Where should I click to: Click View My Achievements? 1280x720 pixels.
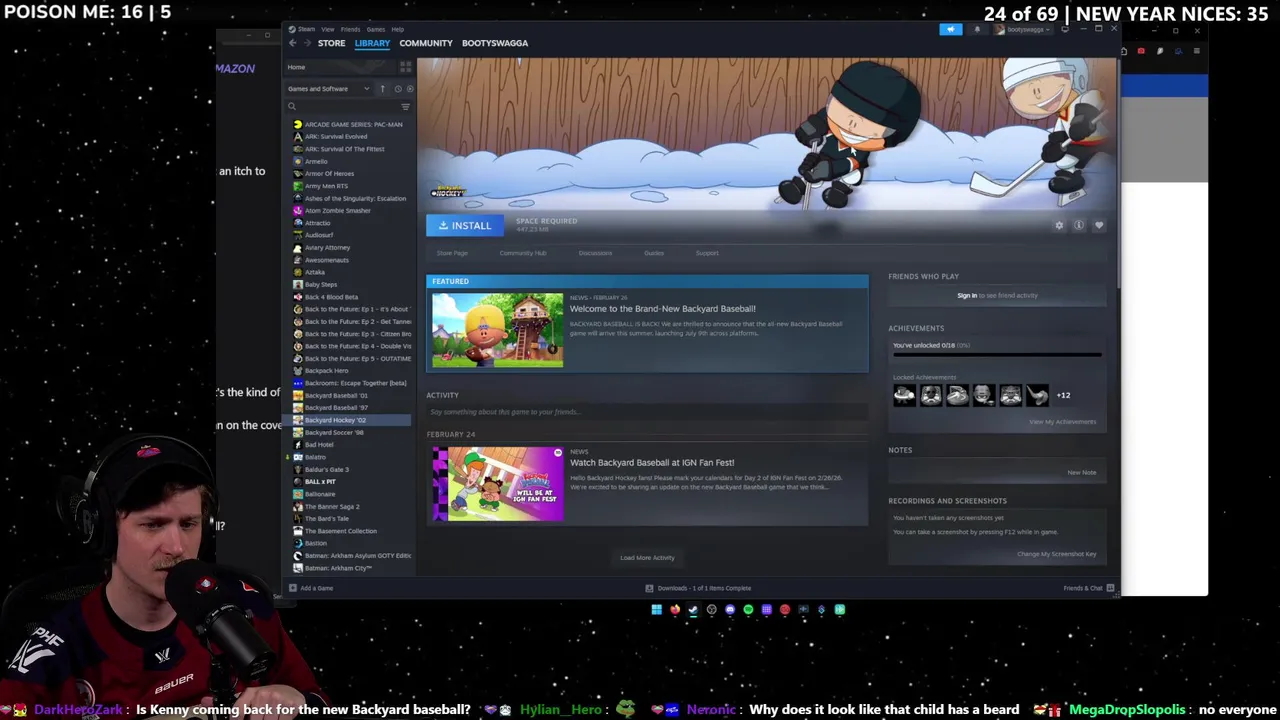pyautogui.click(x=1062, y=422)
